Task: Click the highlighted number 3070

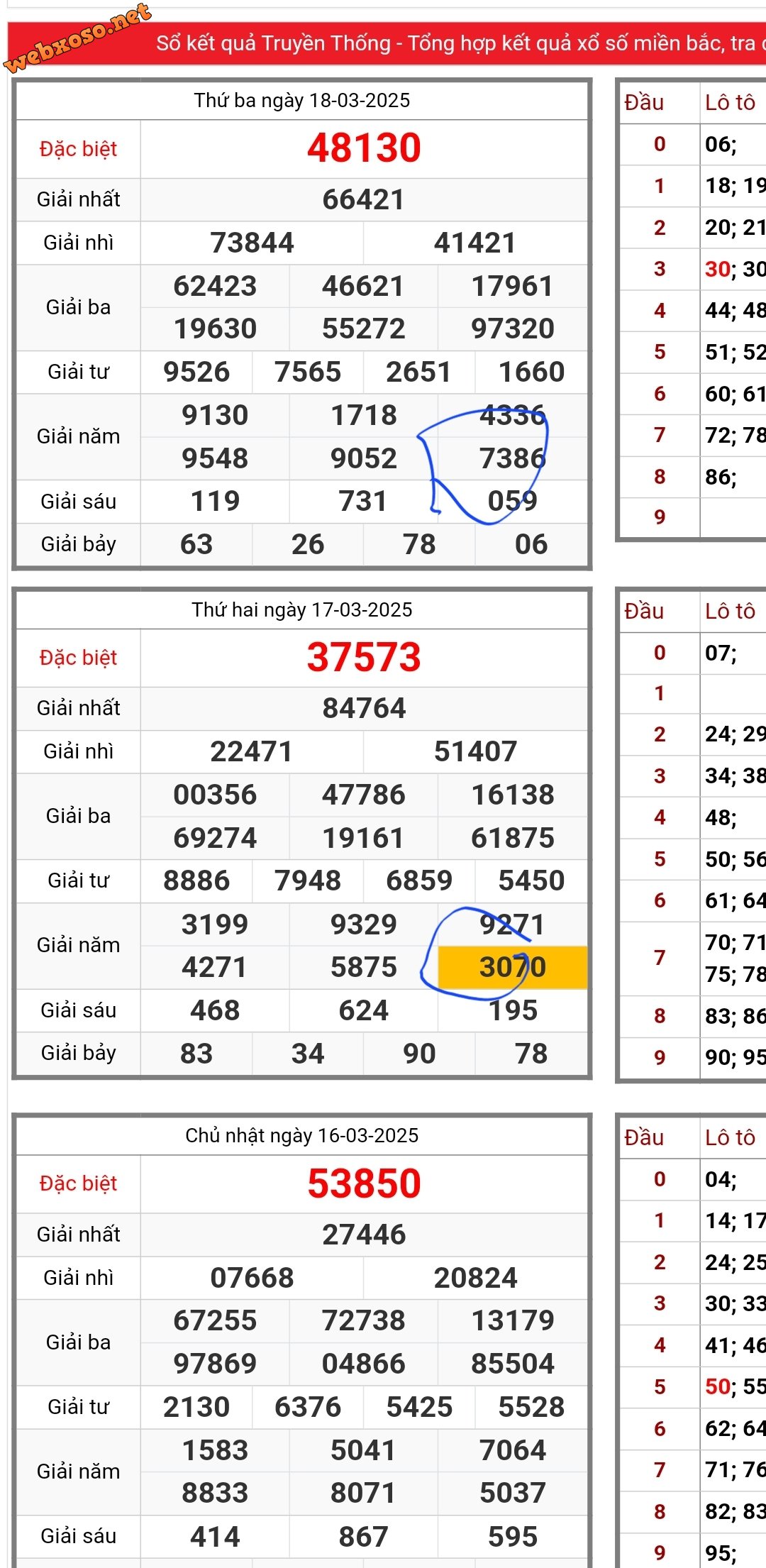Action: point(513,967)
